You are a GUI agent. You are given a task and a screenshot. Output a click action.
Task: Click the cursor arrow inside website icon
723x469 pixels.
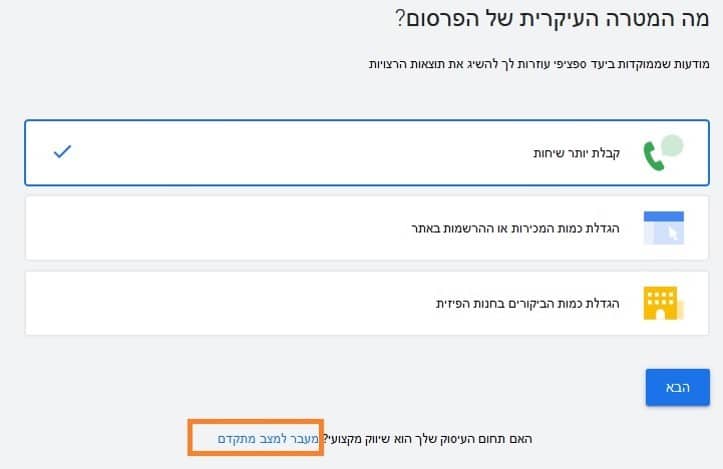[x=672, y=234]
